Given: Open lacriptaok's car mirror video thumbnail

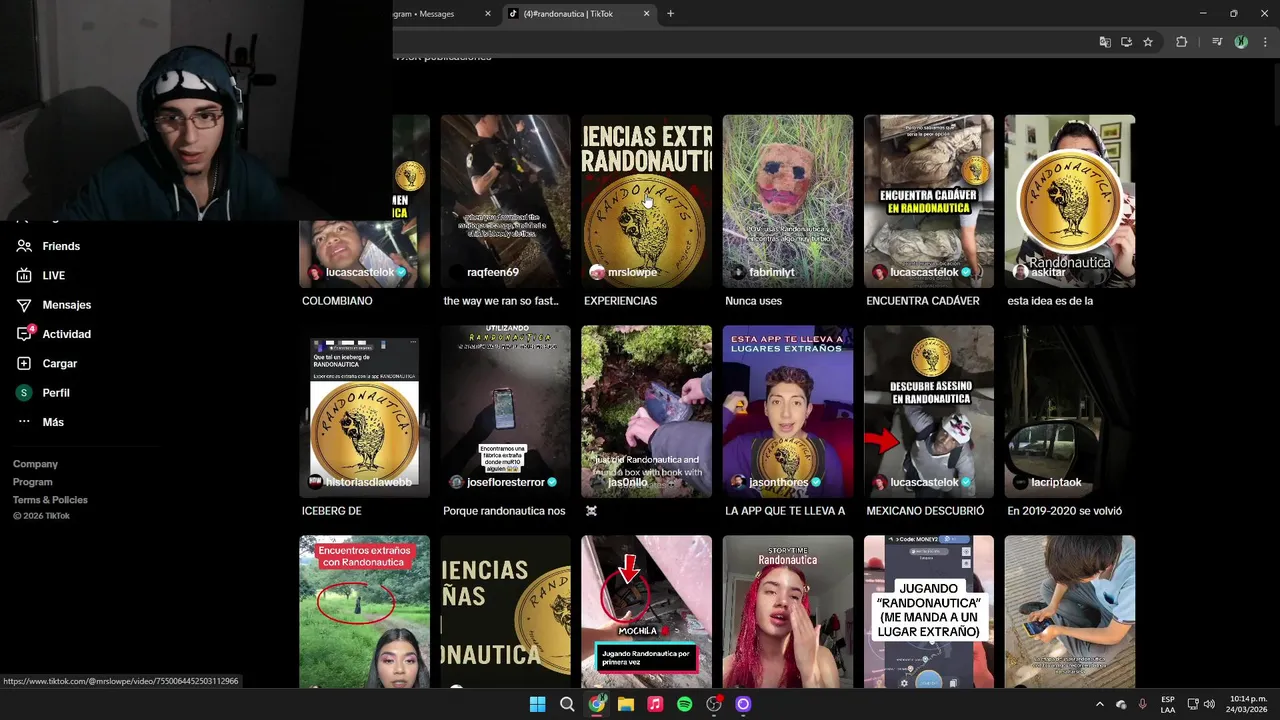Looking at the screenshot, I should [1070, 412].
